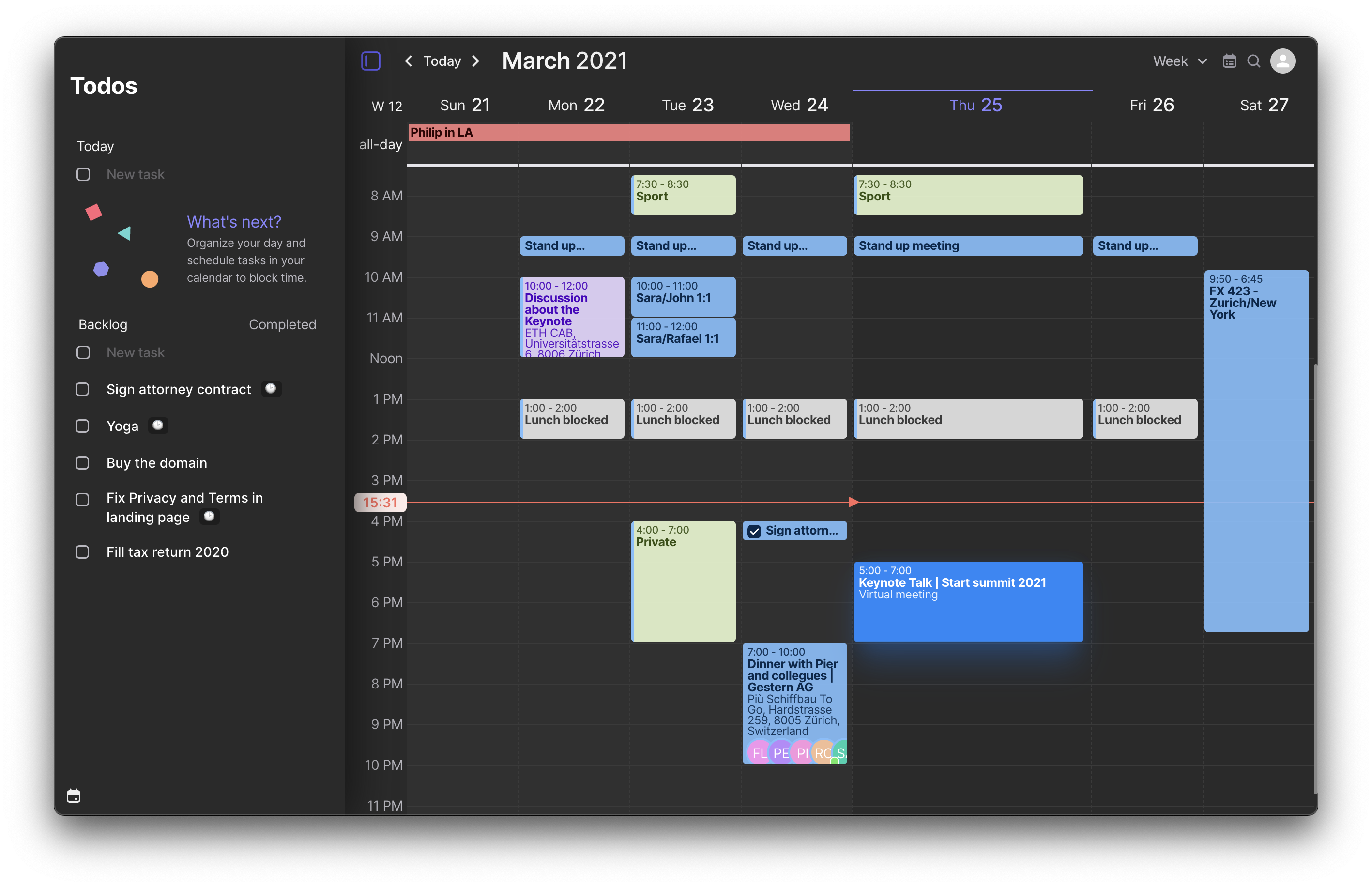The width and height of the screenshot is (1372, 887).
Task: Go to next week arrow
Action: pos(475,61)
